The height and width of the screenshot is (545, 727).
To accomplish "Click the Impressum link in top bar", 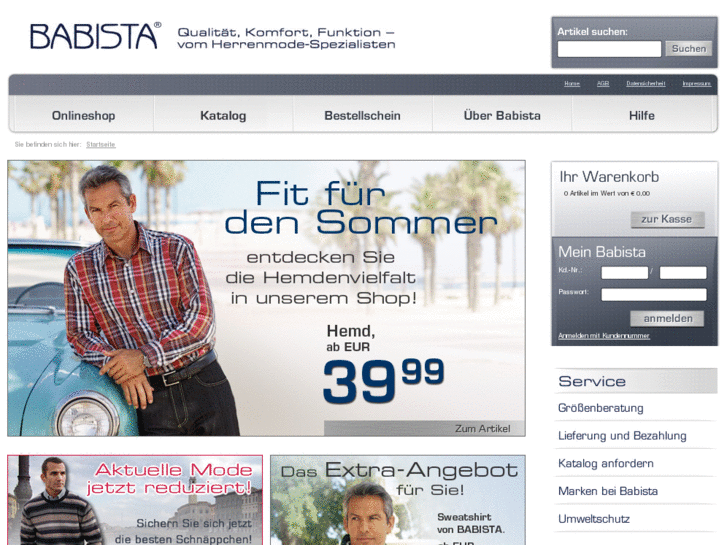I will (696, 83).
